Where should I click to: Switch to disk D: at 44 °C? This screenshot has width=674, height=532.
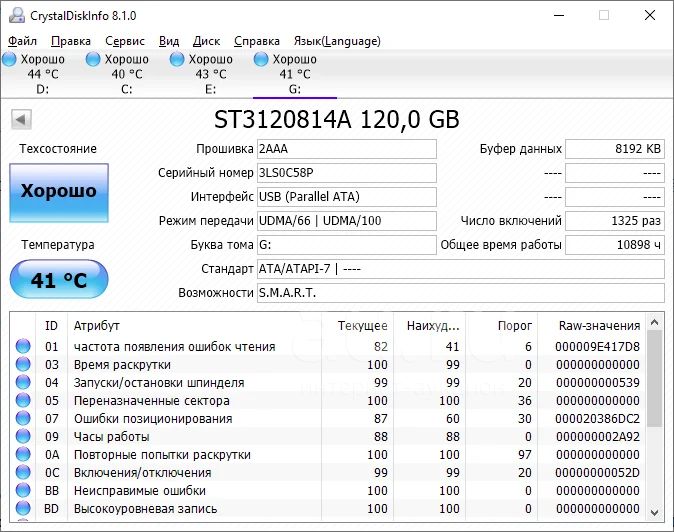pos(43,74)
